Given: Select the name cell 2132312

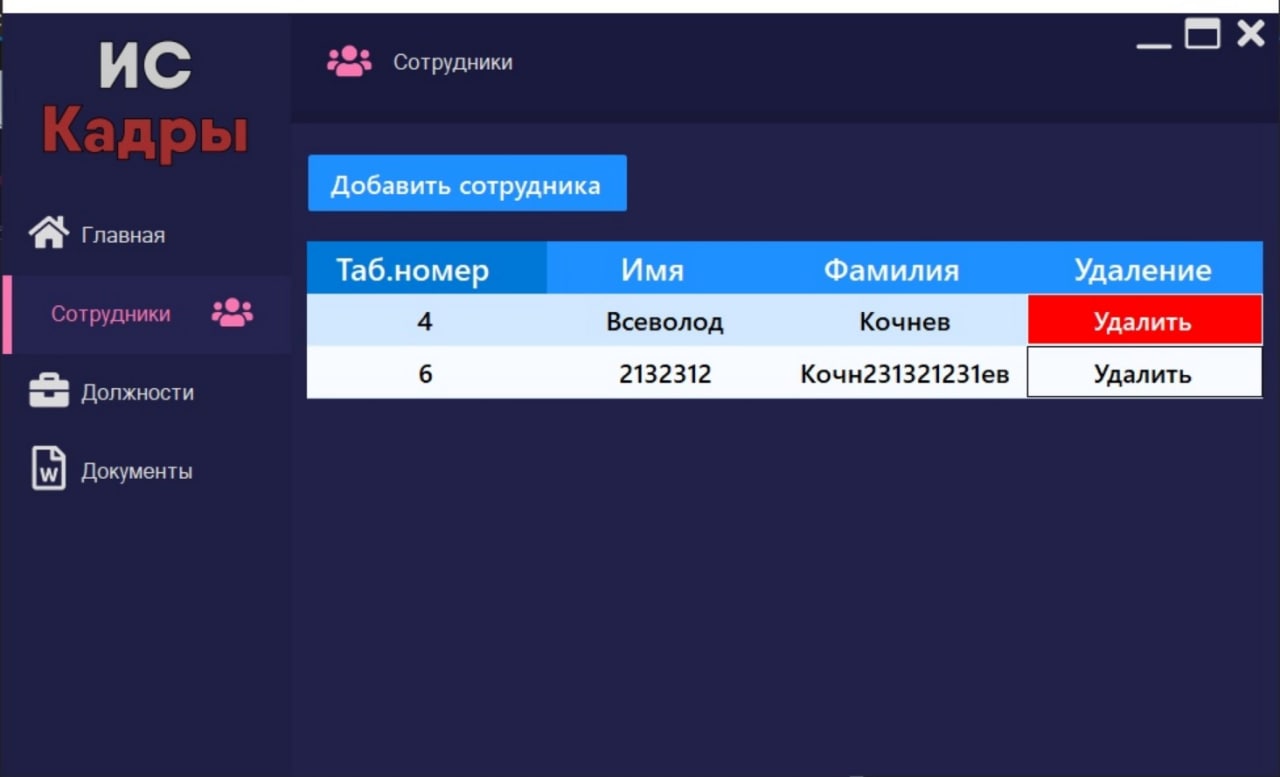Looking at the screenshot, I should (665, 374).
